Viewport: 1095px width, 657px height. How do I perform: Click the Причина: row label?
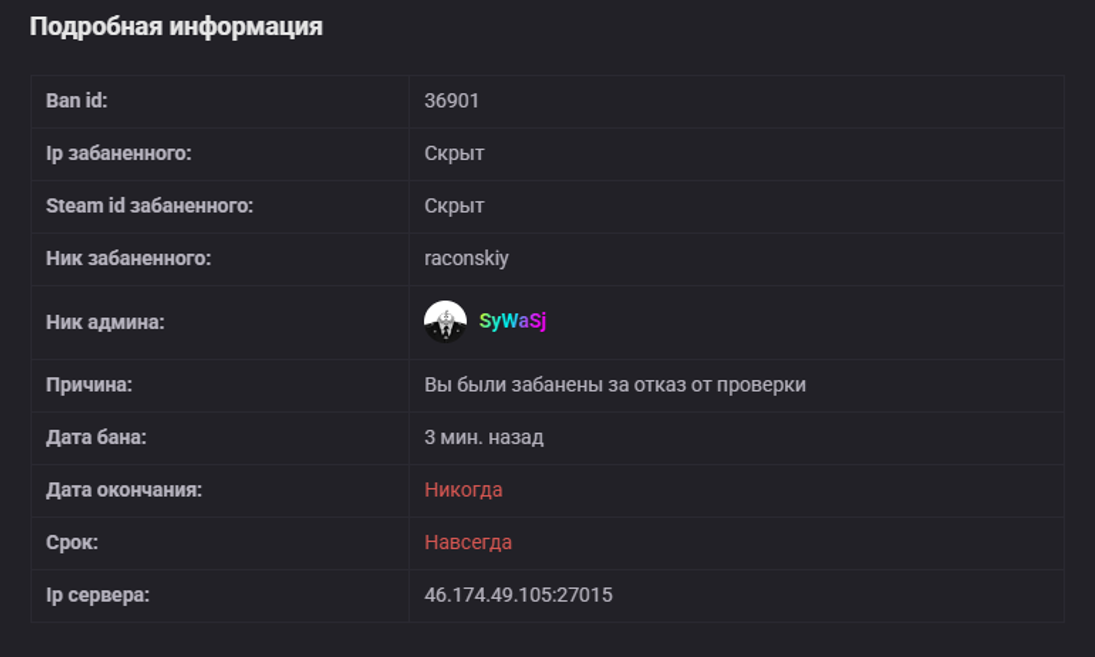(x=89, y=385)
